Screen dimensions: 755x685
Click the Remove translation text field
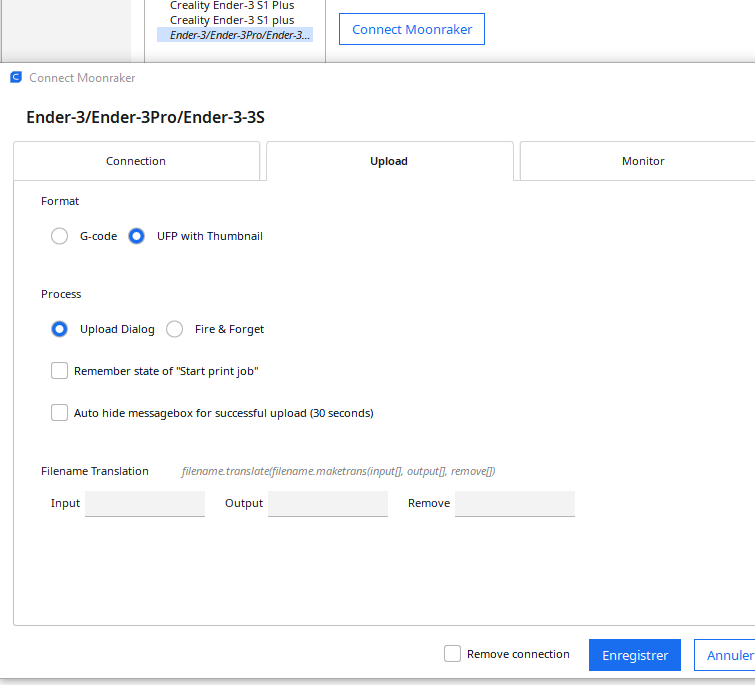[x=514, y=504]
